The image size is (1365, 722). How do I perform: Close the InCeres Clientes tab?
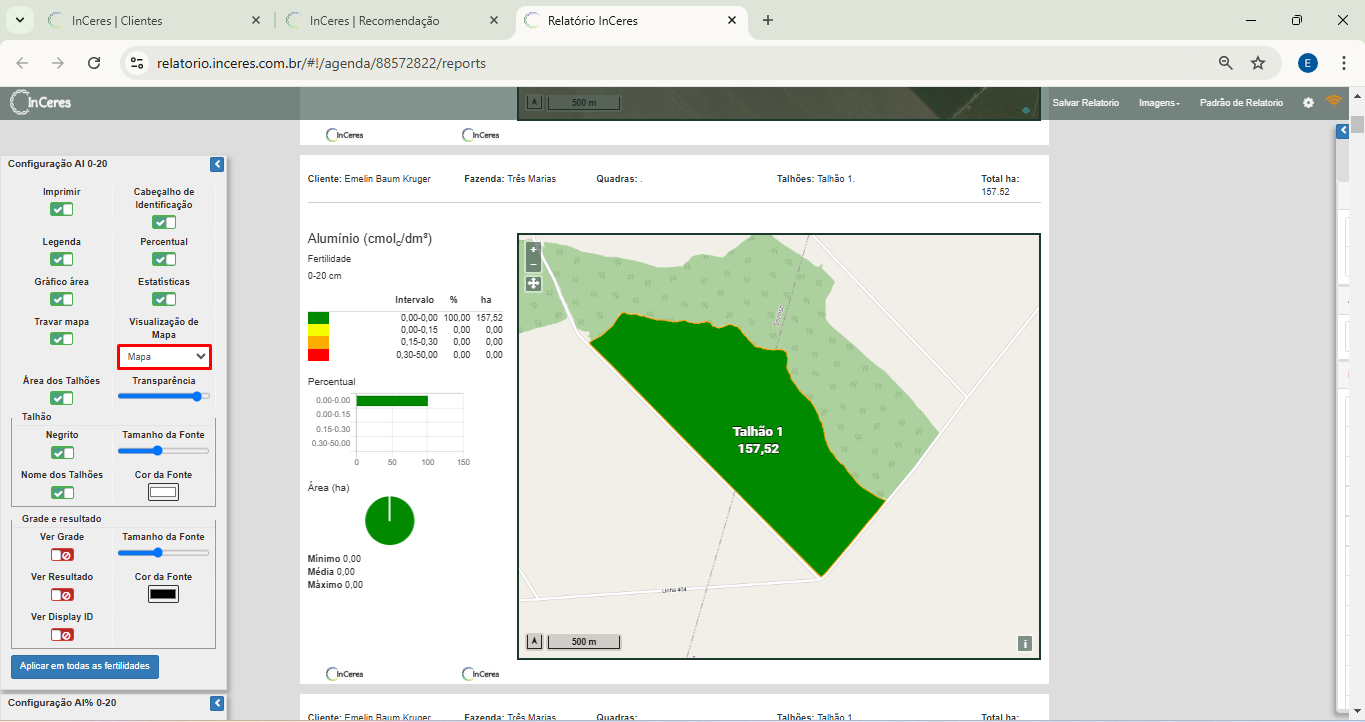[257, 20]
